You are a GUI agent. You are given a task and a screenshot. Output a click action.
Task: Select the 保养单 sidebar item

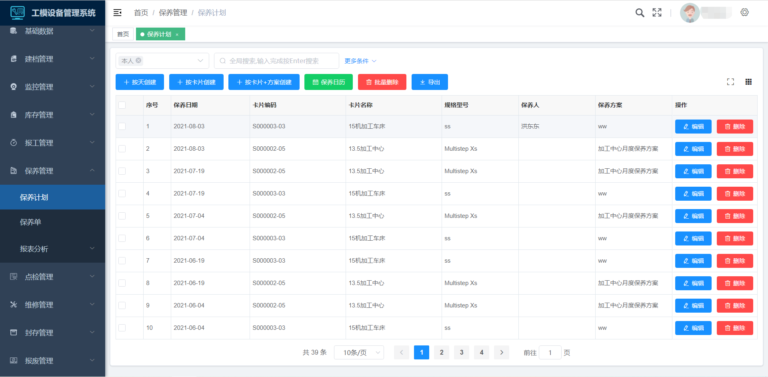pos(52,222)
